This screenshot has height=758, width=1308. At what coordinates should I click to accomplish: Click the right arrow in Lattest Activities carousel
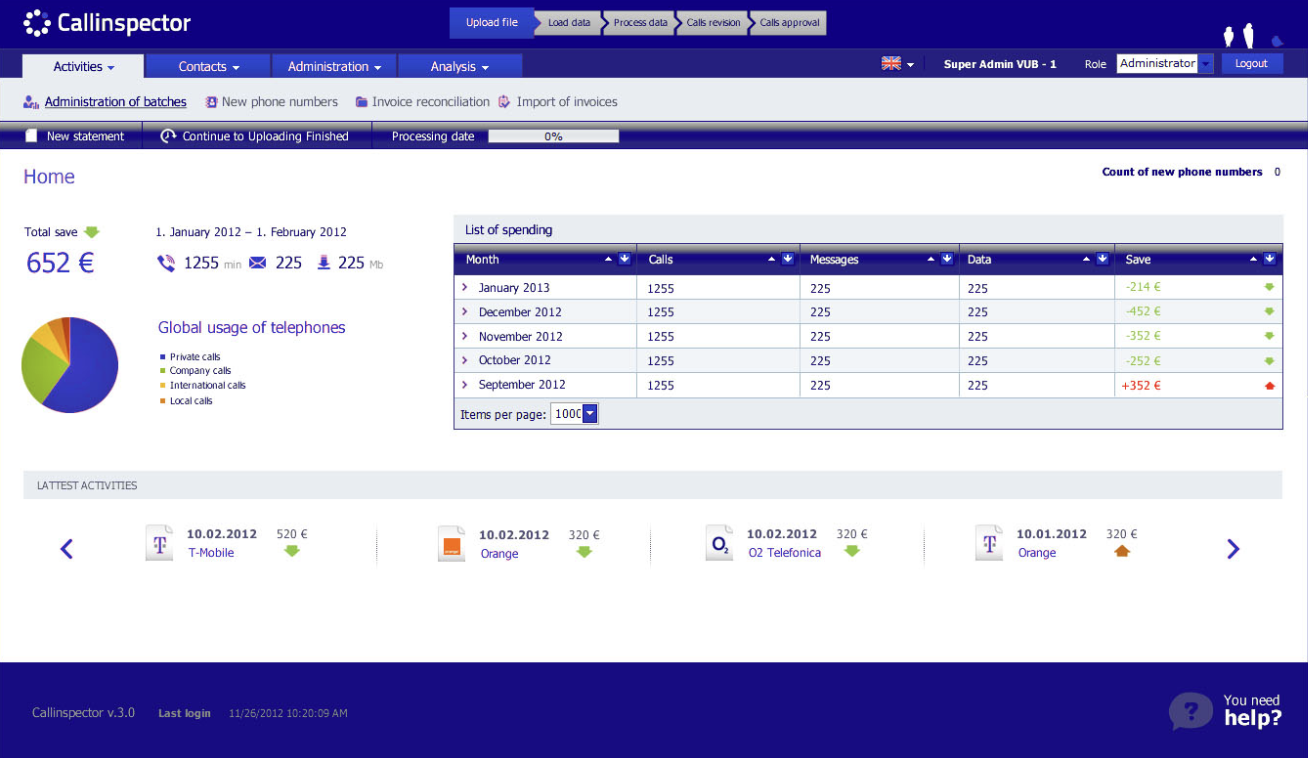[1233, 548]
